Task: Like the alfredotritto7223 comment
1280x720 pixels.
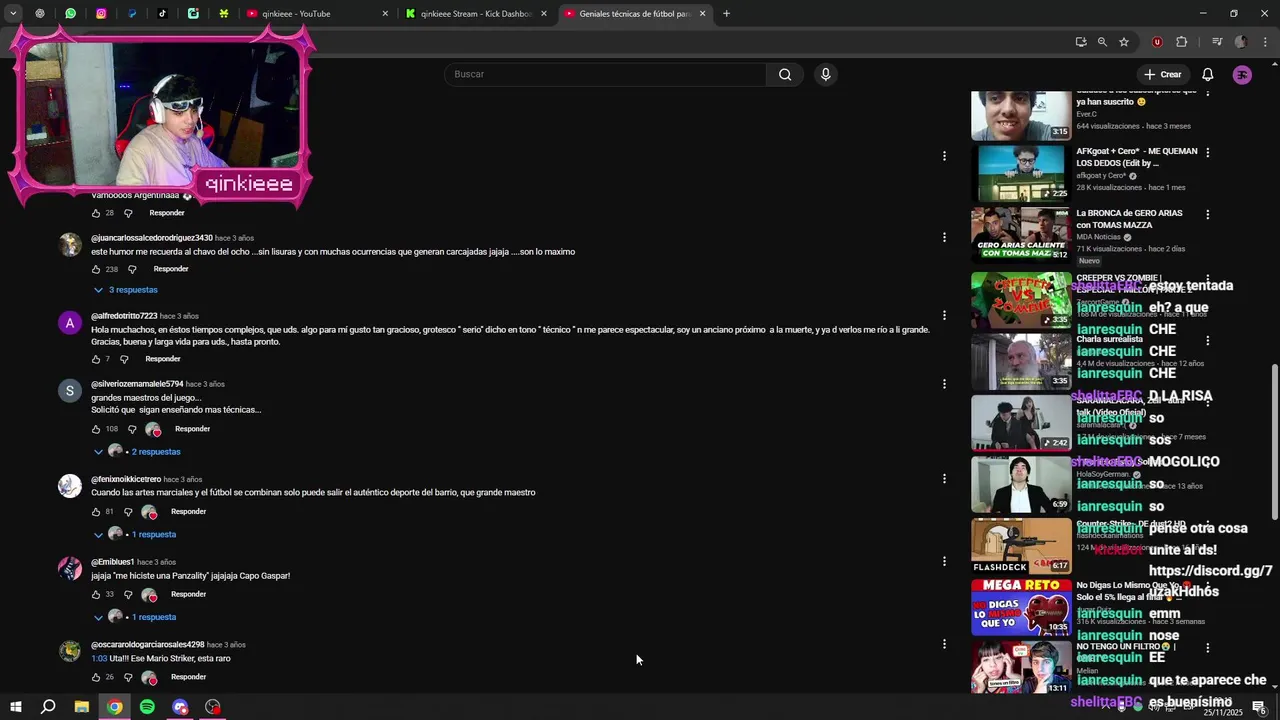Action: tap(96, 359)
